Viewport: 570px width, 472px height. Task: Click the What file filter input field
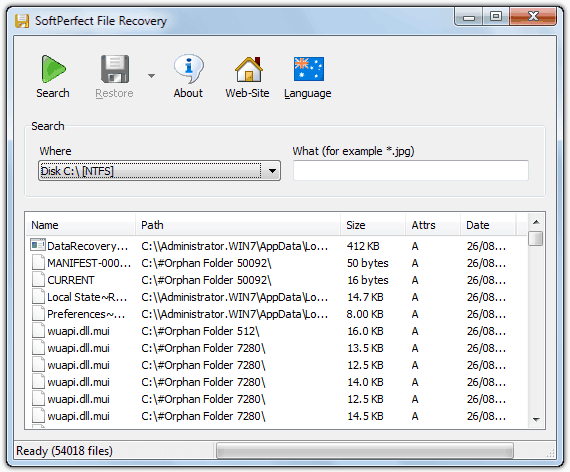(x=411, y=171)
